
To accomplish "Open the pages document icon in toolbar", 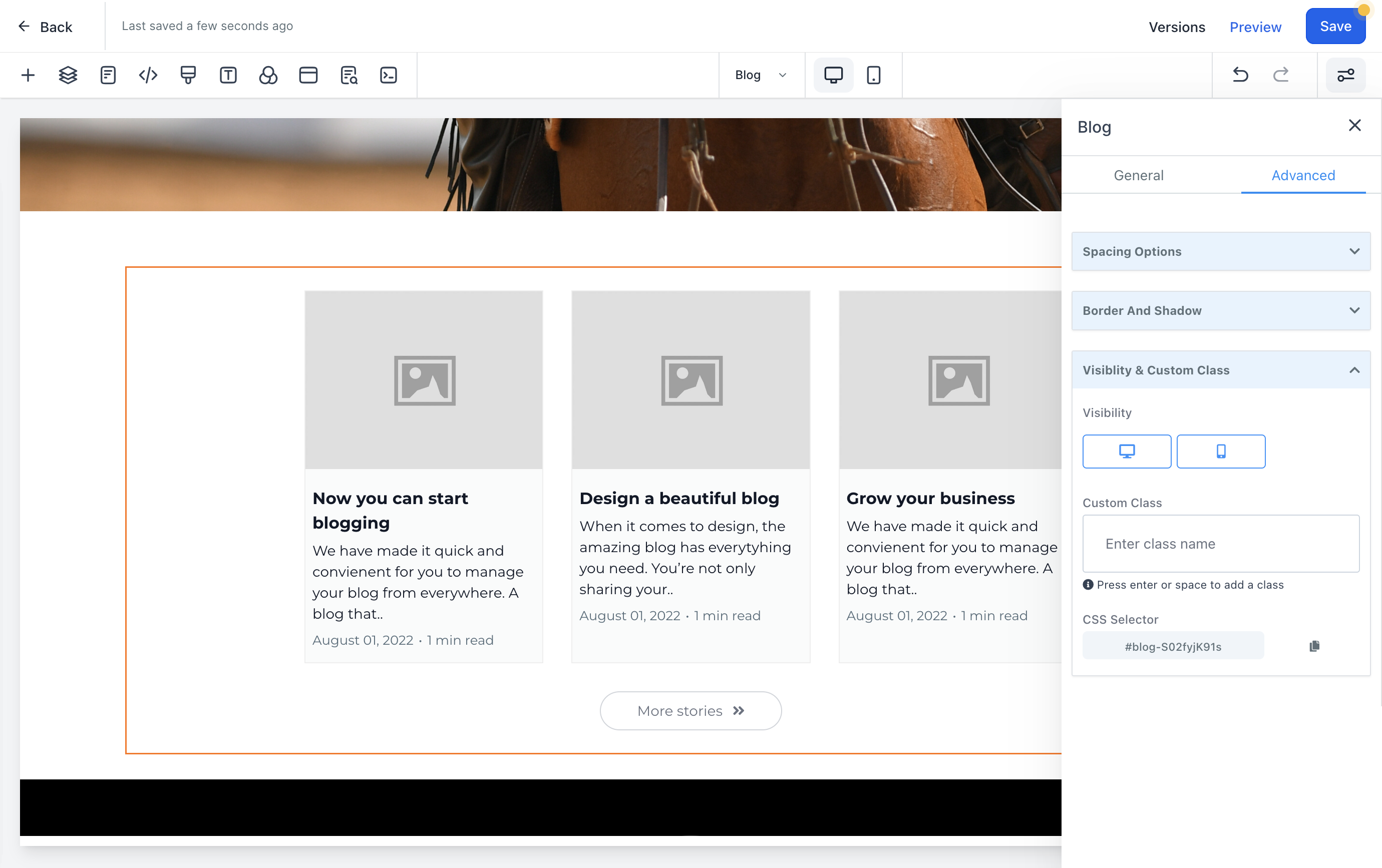I will click(108, 75).
